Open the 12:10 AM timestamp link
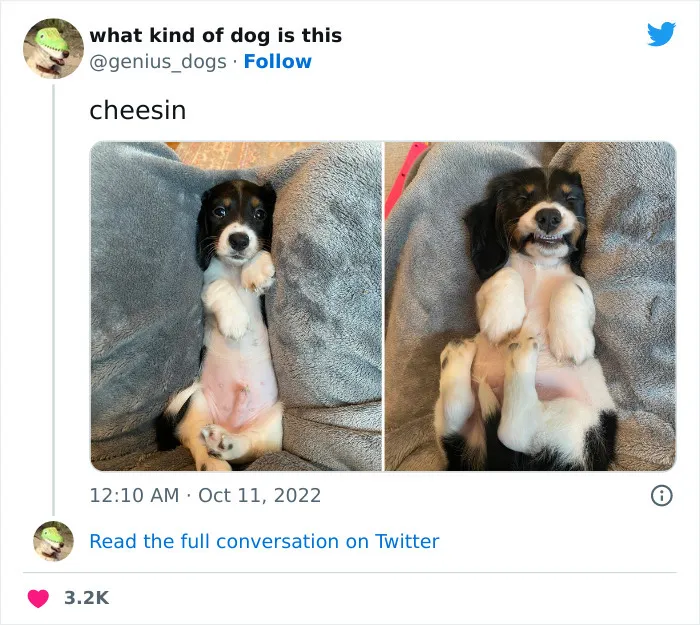Screen dimensions: 700x625 134,495
